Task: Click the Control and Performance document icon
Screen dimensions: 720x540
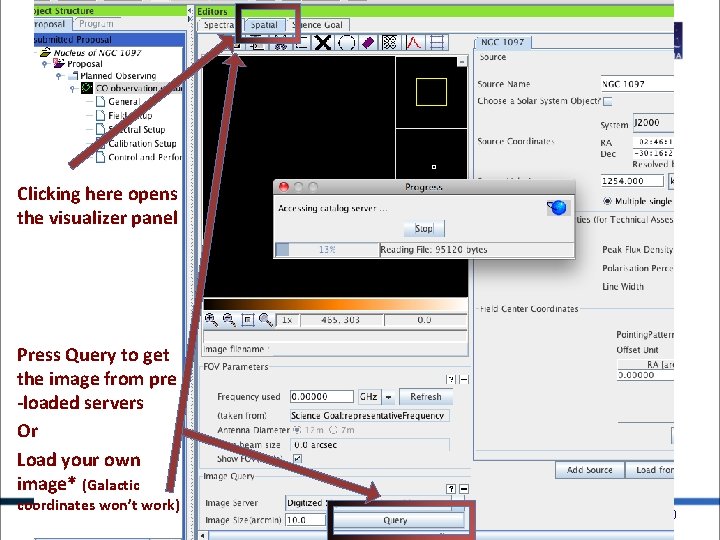Action: click(101, 157)
